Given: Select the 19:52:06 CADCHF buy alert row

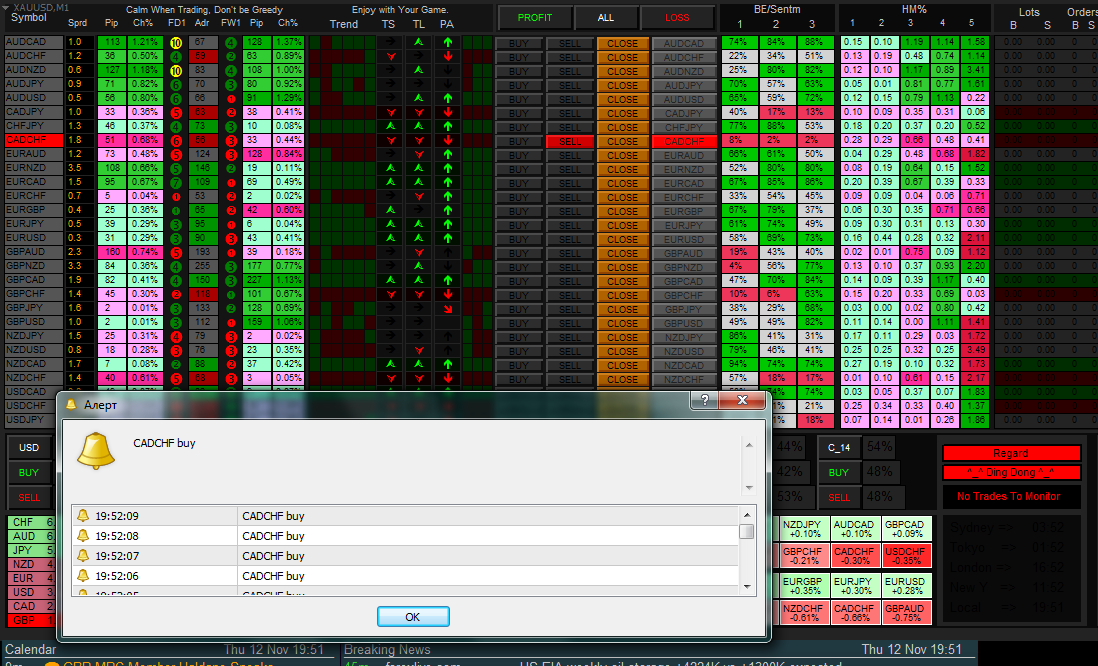Looking at the screenshot, I should 405,576.
